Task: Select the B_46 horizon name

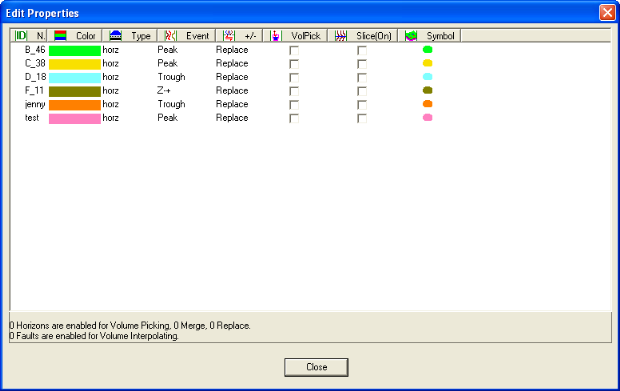Action: pyautogui.click(x=35, y=50)
